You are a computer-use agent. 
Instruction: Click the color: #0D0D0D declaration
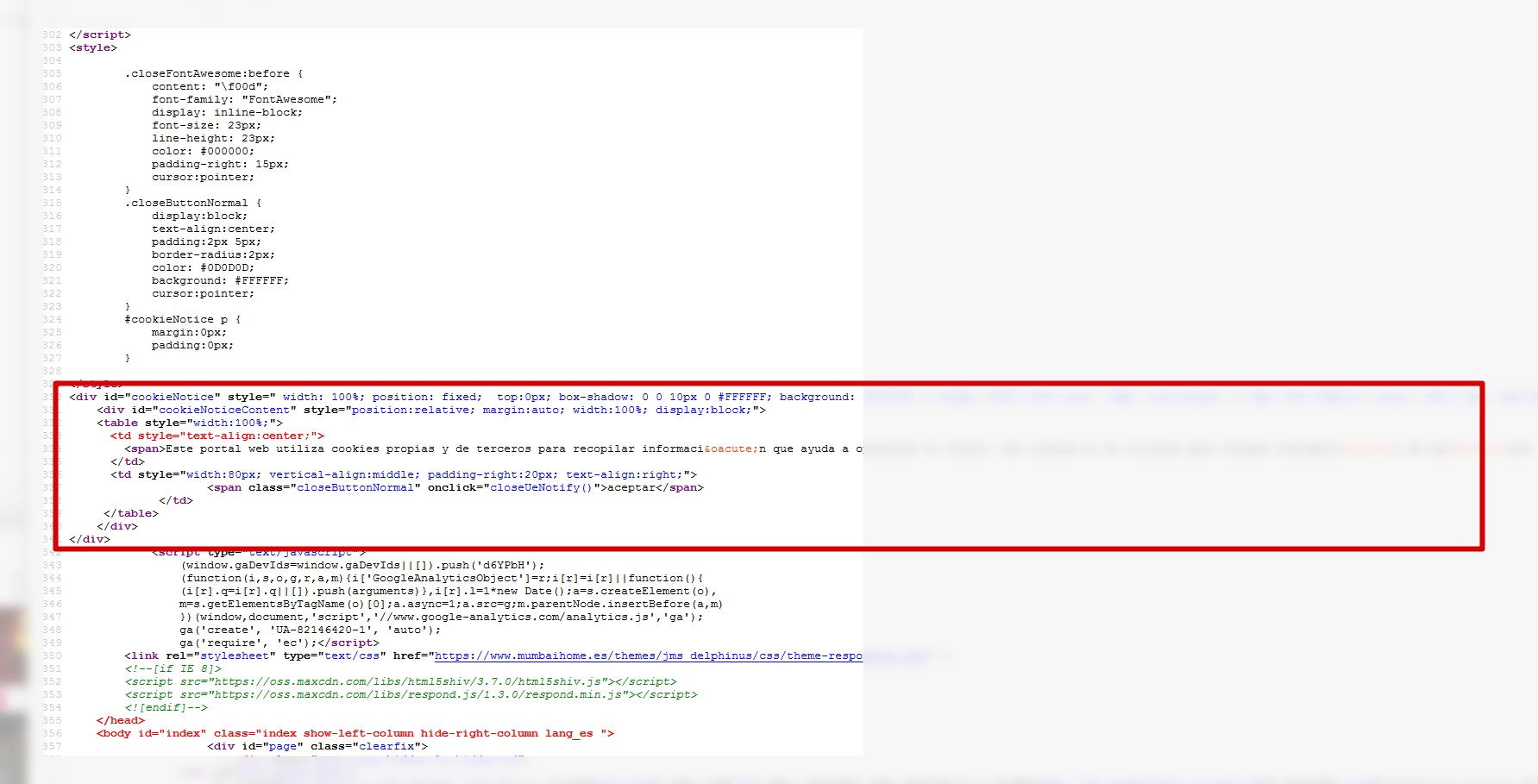(x=204, y=267)
